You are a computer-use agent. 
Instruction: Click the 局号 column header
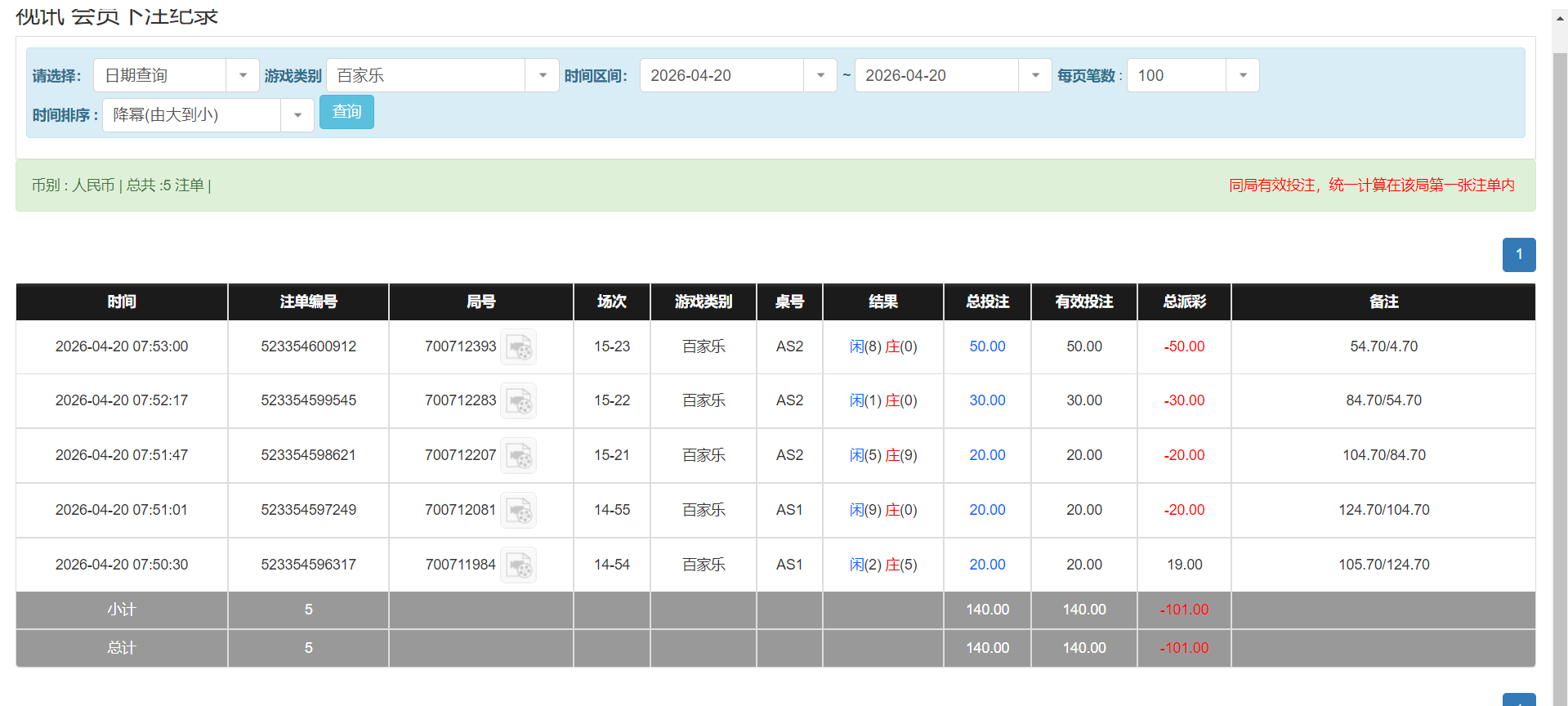481,302
